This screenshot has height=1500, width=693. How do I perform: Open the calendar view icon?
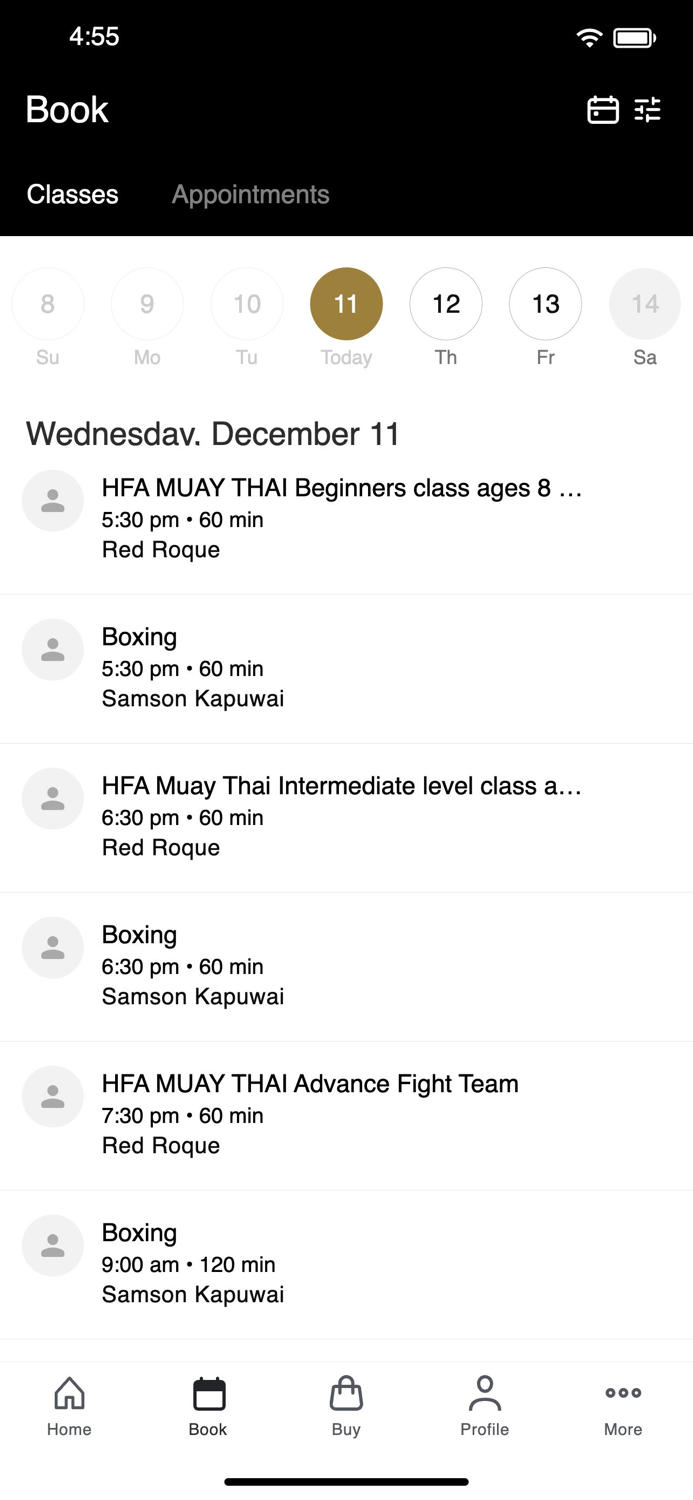tap(602, 110)
